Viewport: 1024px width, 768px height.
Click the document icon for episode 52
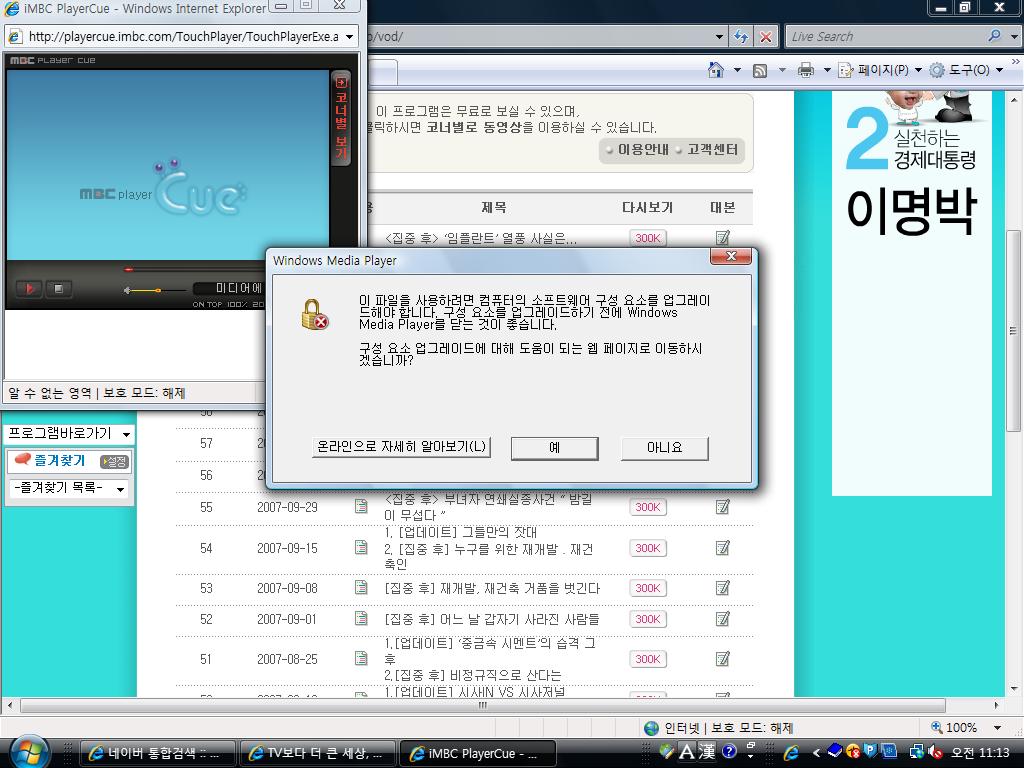click(360, 618)
